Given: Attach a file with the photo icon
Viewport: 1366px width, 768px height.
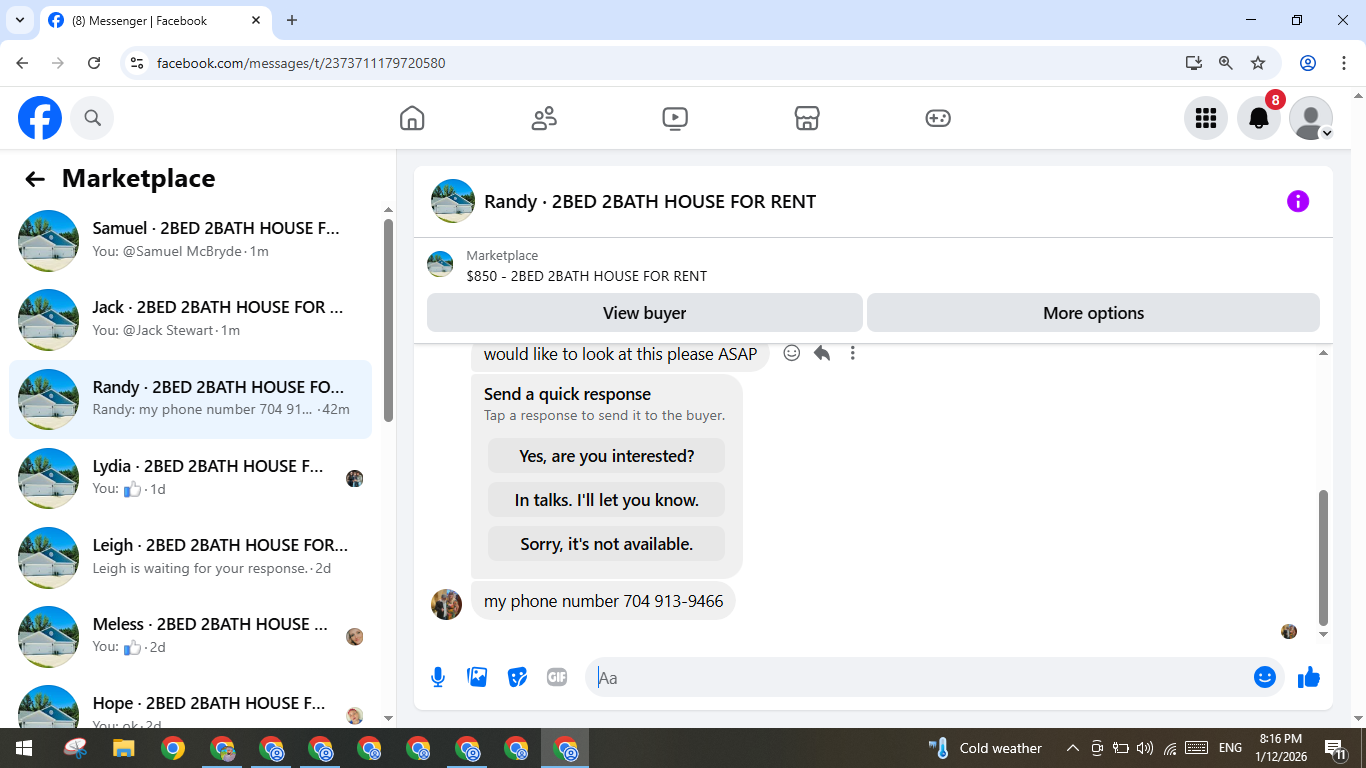Looking at the screenshot, I should click(478, 677).
